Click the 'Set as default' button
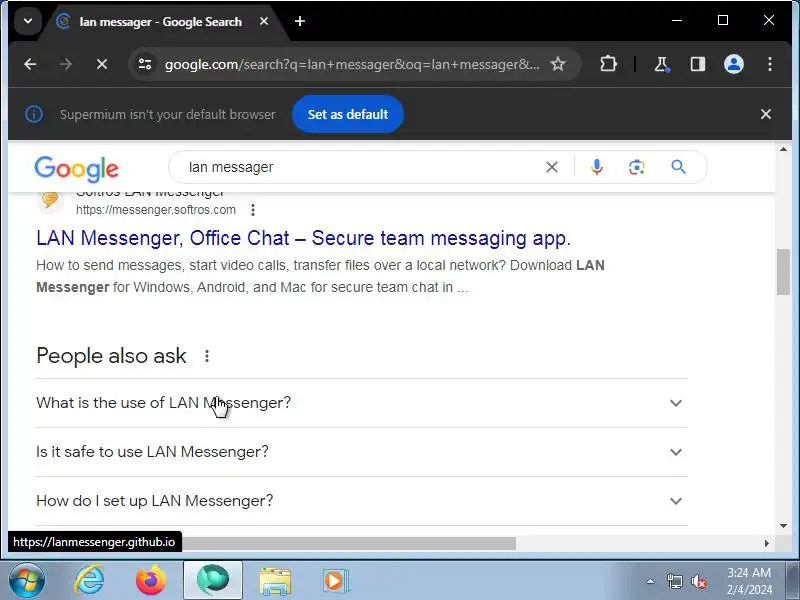 pyautogui.click(x=348, y=114)
